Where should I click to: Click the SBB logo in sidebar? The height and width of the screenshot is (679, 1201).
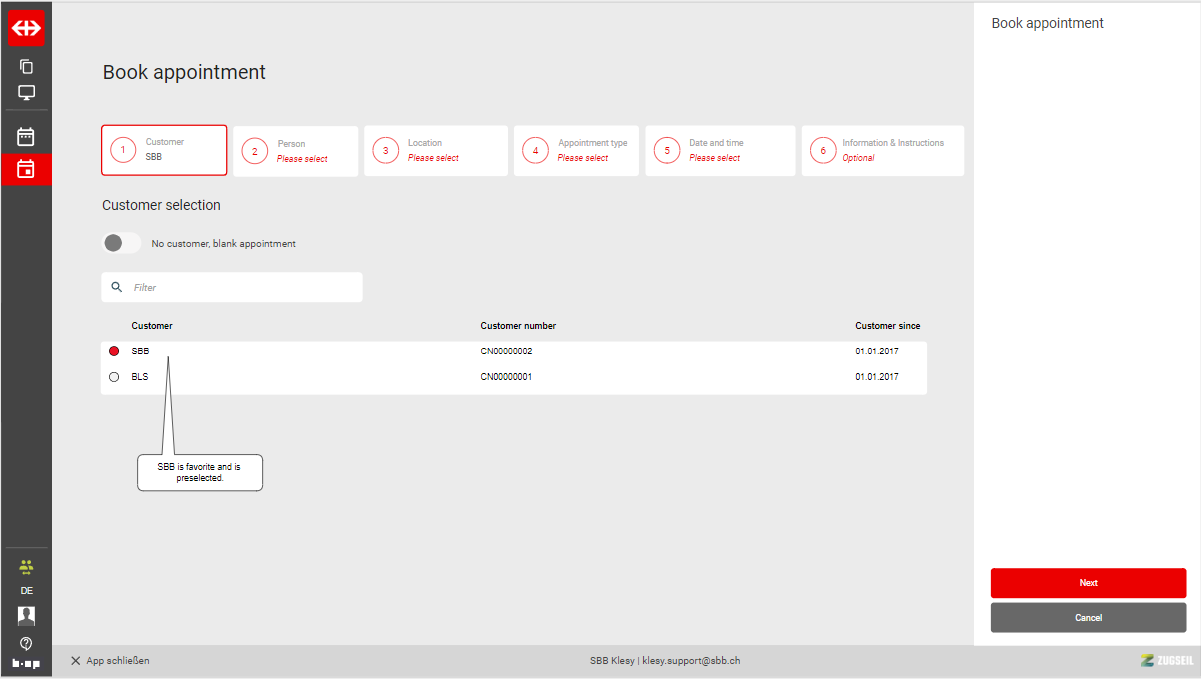coord(26,28)
